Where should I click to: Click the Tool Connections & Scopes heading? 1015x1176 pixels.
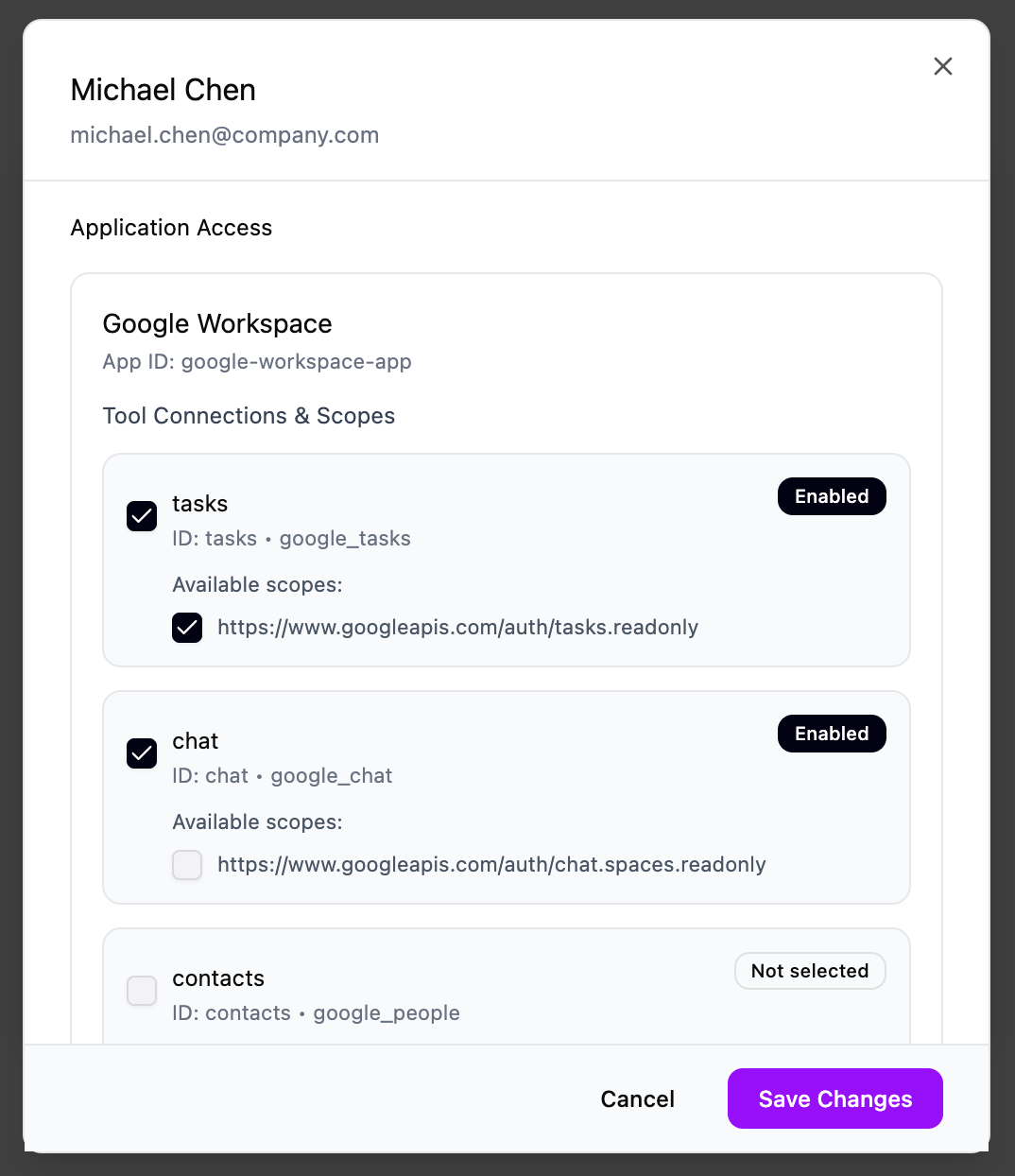pos(249,416)
